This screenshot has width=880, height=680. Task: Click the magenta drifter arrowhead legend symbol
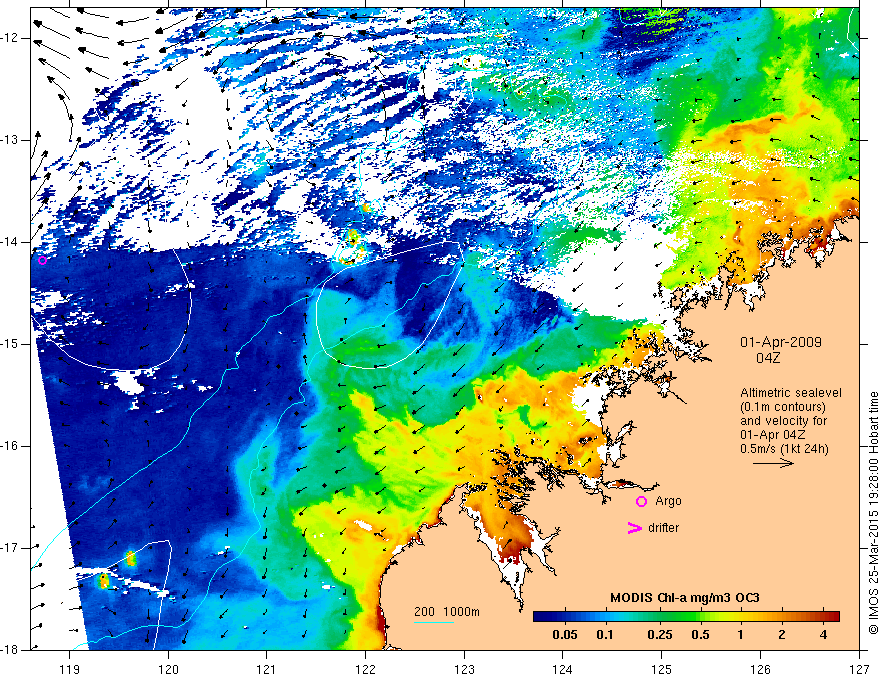pyautogui.click(x=634, y=528)
